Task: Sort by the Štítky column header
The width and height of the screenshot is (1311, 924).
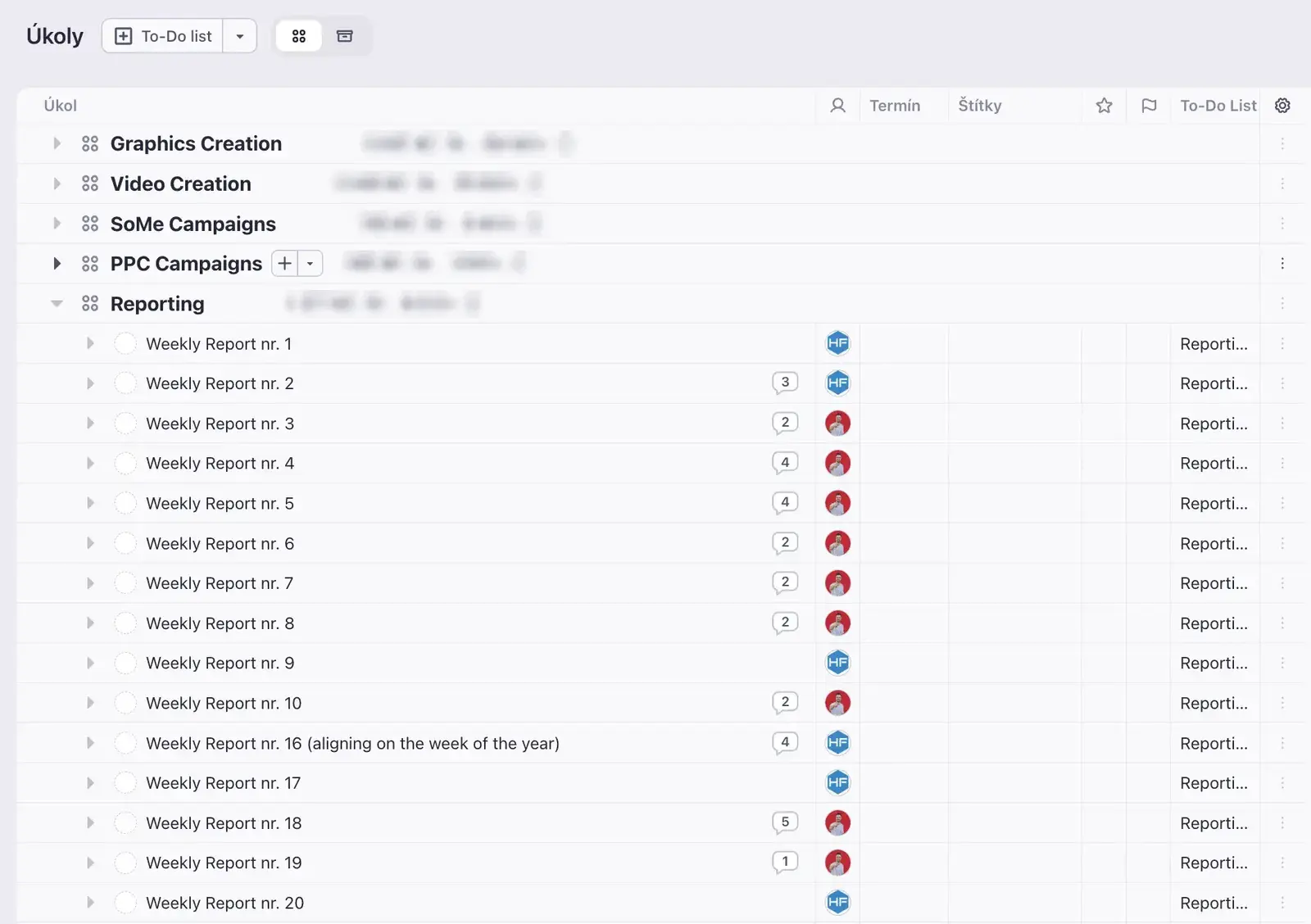Action: (x=980, y=106)
